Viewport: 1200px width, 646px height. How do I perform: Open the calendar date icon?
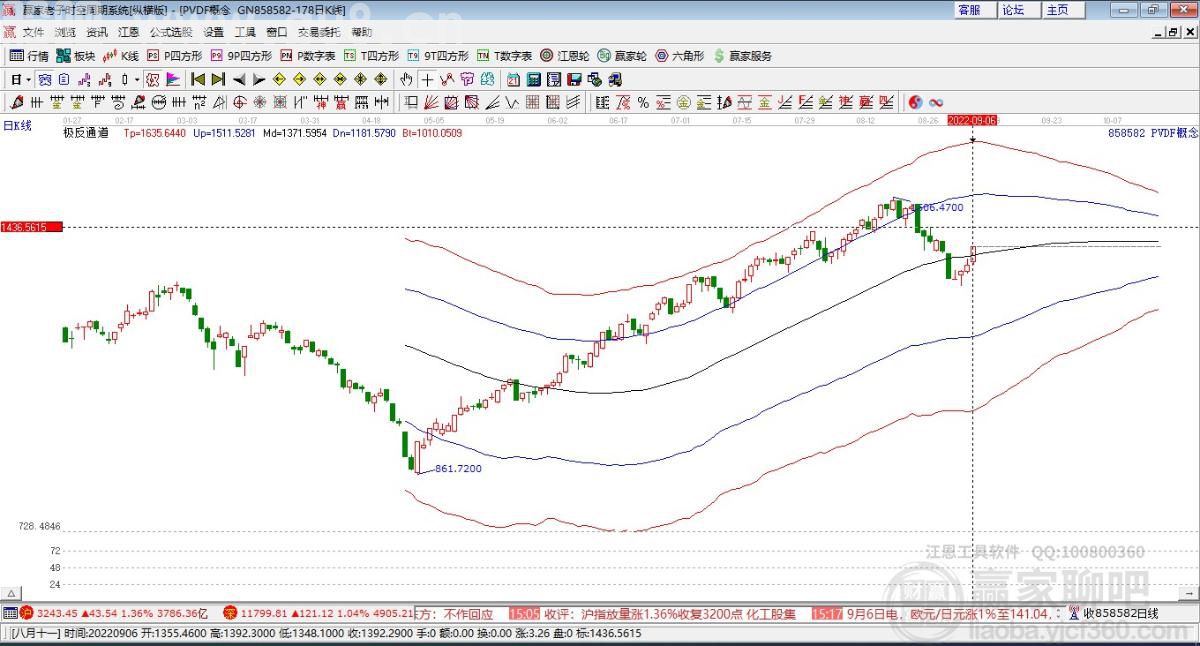(513, 79)
